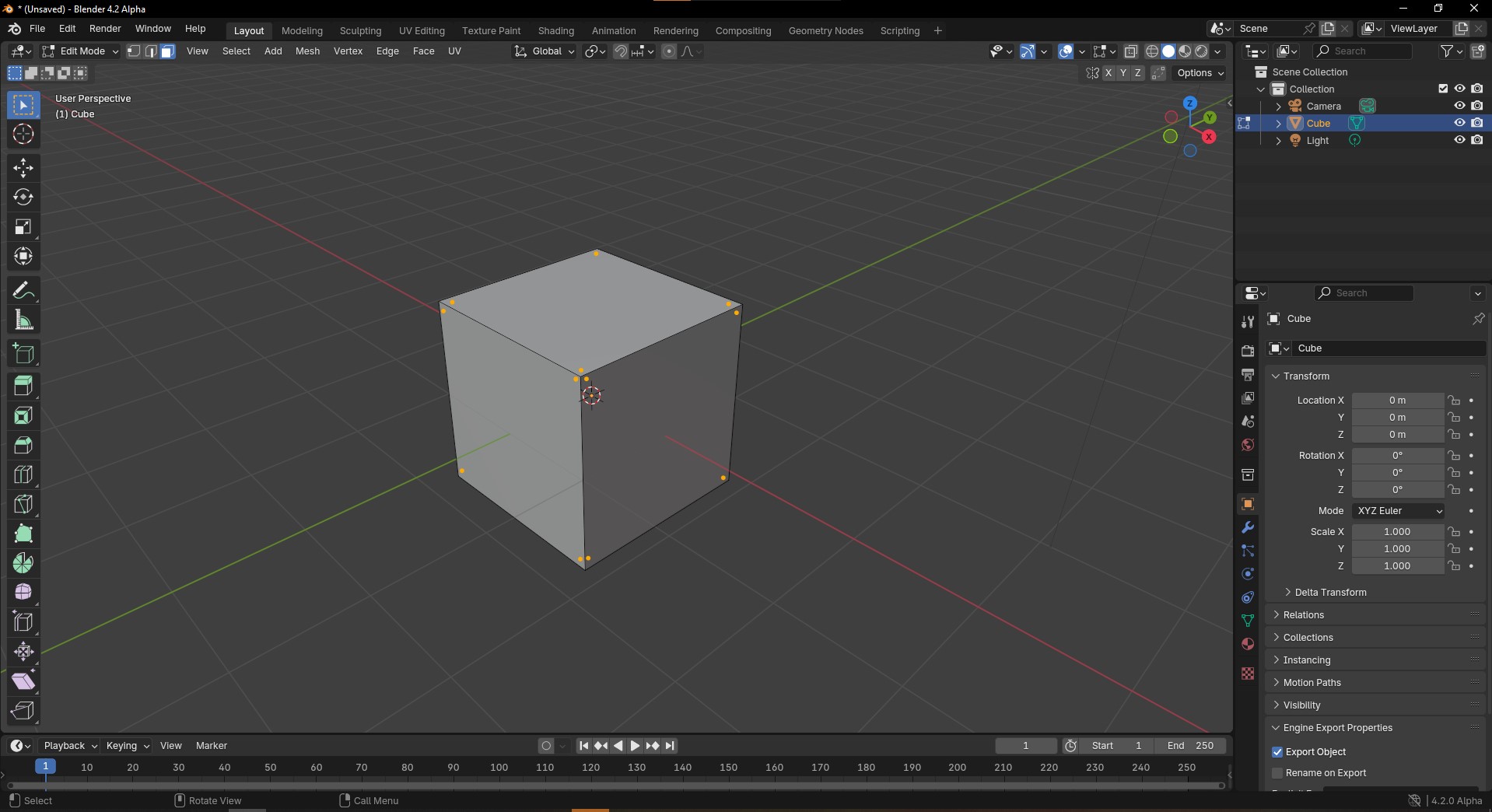This screenshot has height=812, width=1492.
Task: Uncheck the Export Object checkbox
Action: (1277, 752)
